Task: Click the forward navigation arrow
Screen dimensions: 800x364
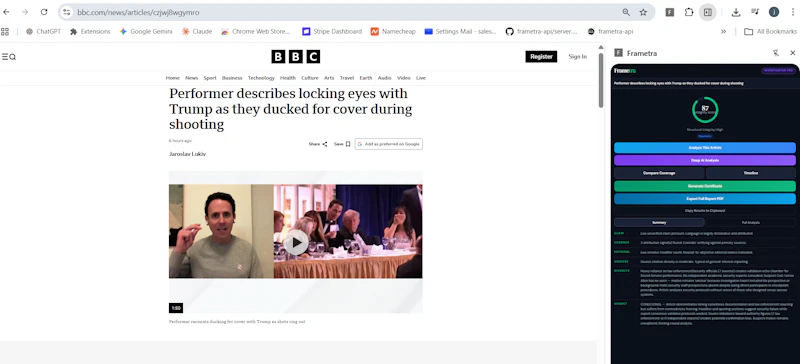Action: pyautogui.click(x=25, y=12)
